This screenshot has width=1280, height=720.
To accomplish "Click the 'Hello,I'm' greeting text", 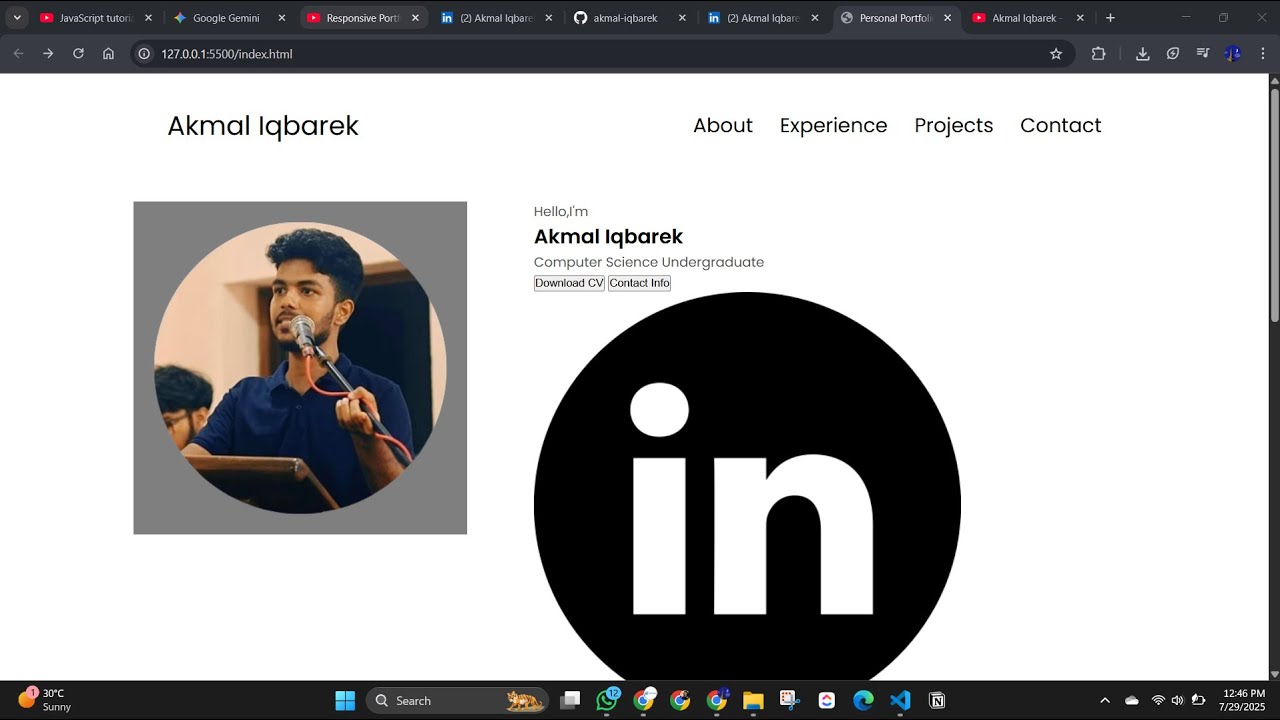I will pyautogui.click(x=561, y=211).
